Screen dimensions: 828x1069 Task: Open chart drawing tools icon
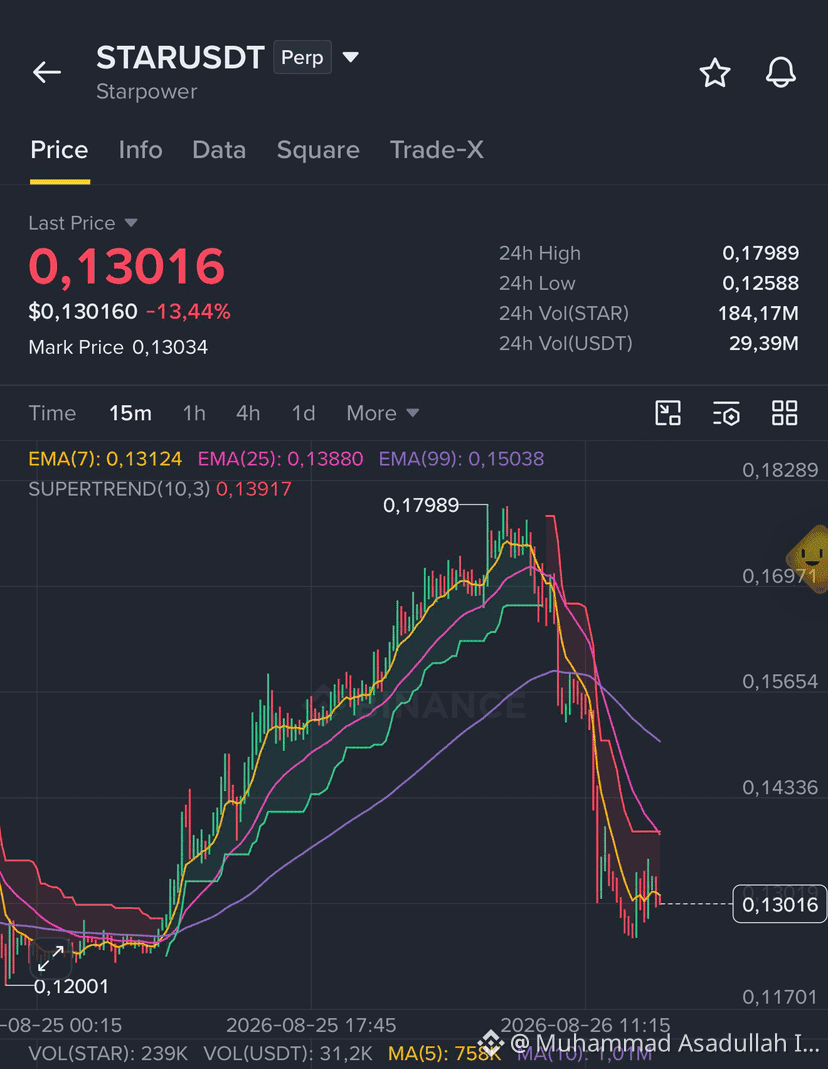(668, 413)
